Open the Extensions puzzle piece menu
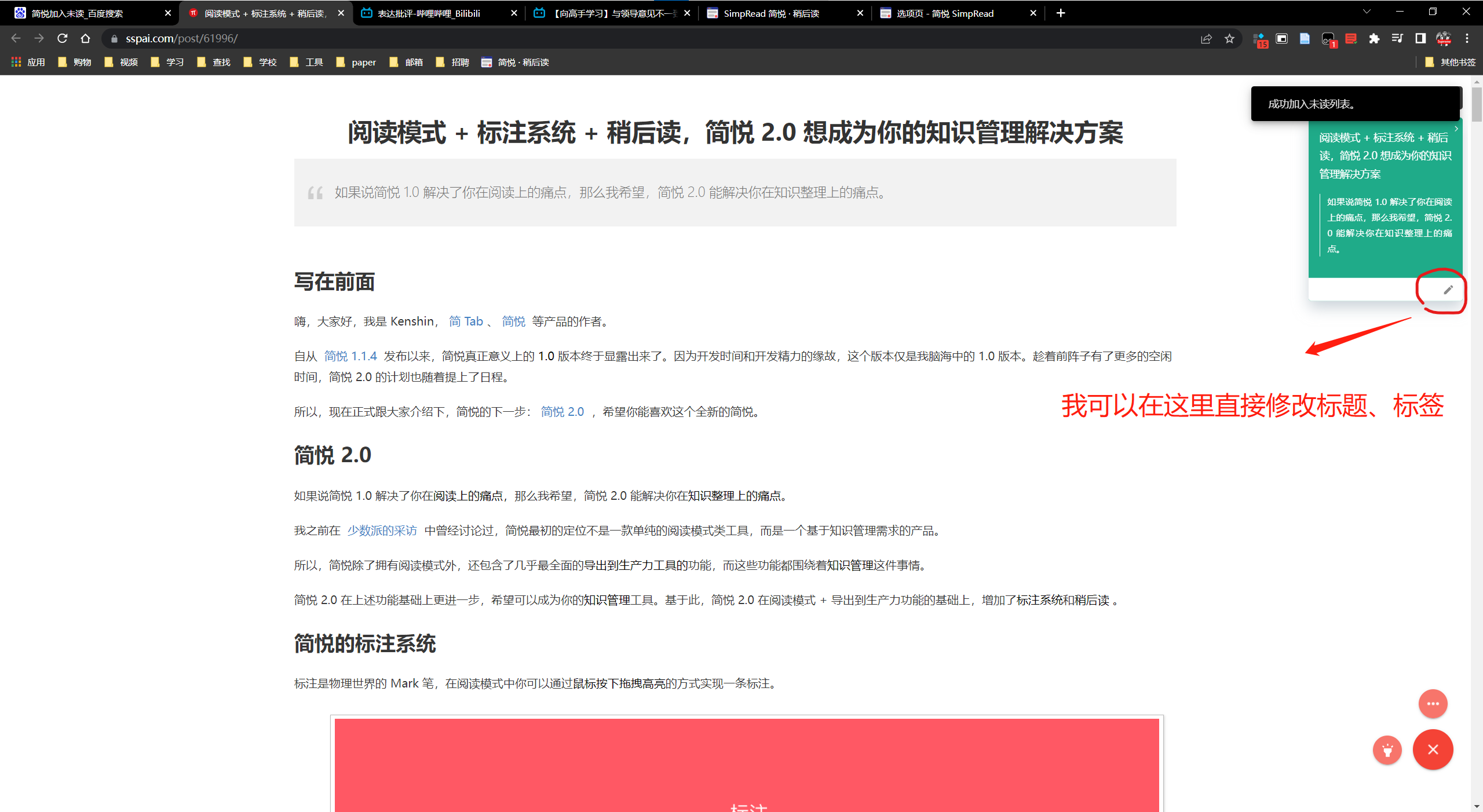 1374,39
